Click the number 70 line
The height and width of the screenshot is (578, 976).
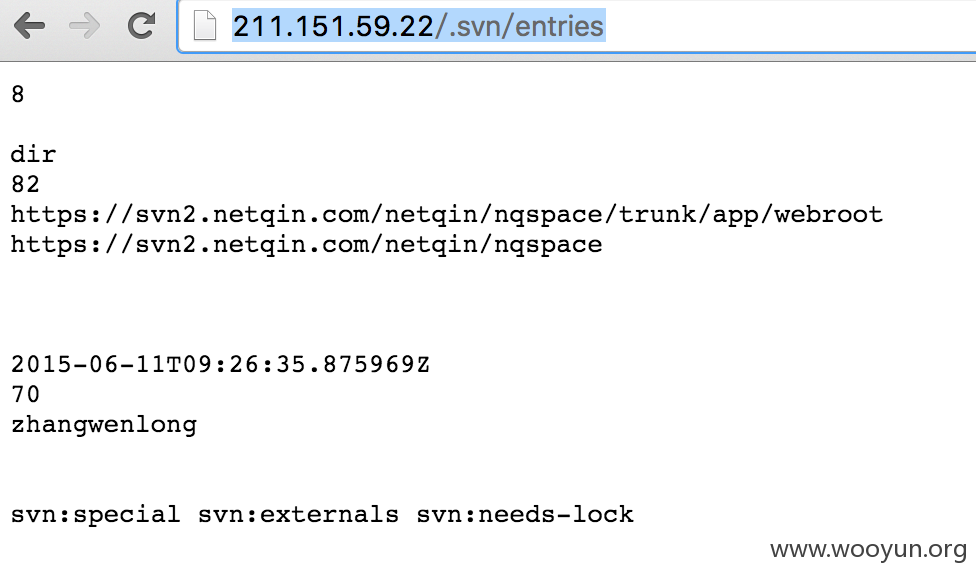click(x=26, y=394)
